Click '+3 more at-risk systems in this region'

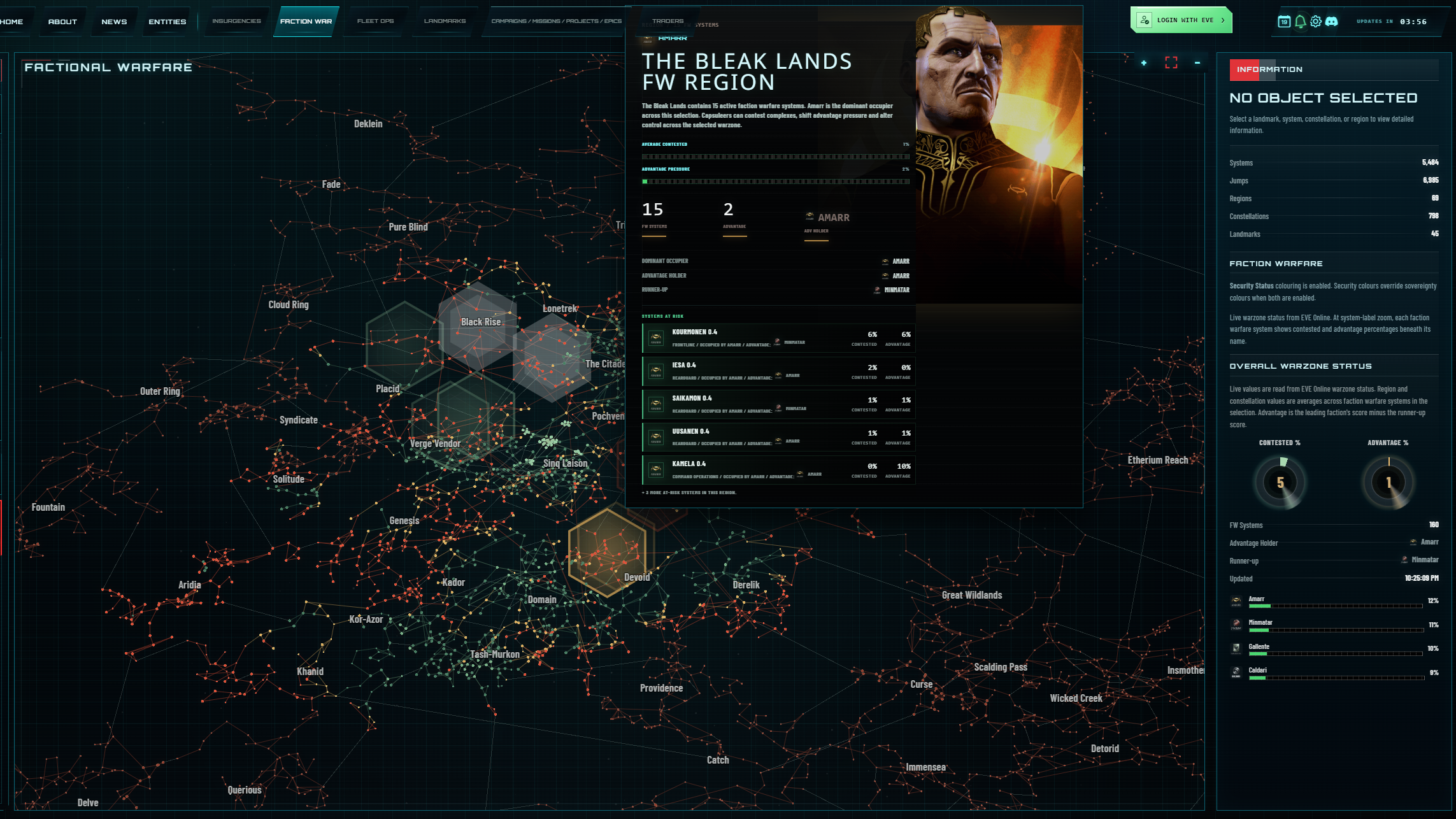pos(689,493)
